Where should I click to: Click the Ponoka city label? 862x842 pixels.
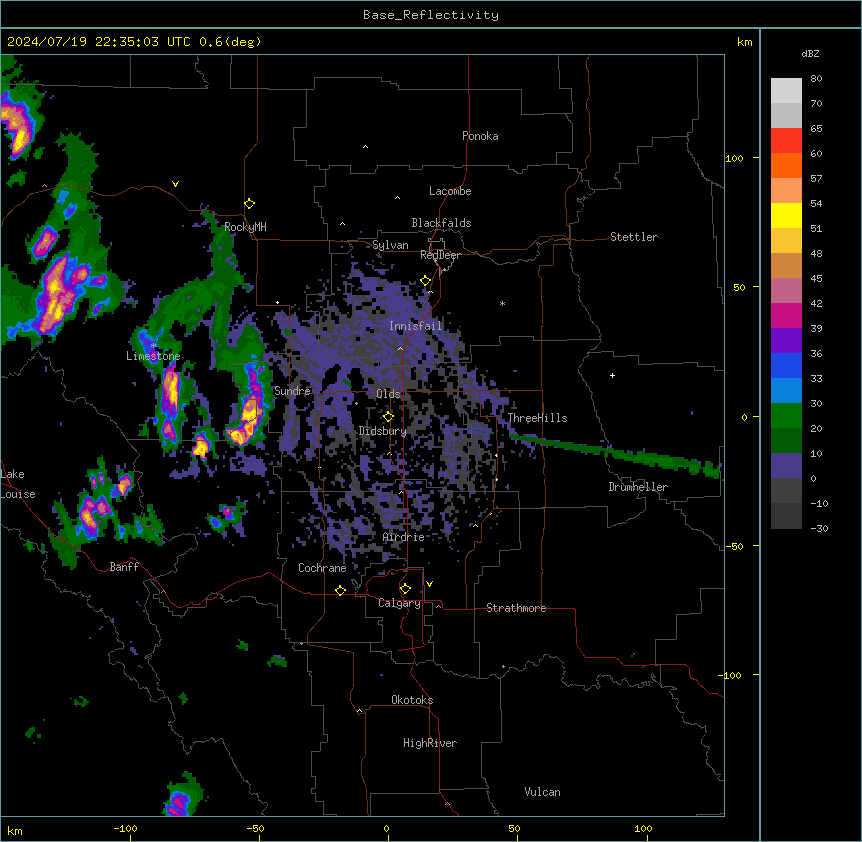[x=480, y=136]
